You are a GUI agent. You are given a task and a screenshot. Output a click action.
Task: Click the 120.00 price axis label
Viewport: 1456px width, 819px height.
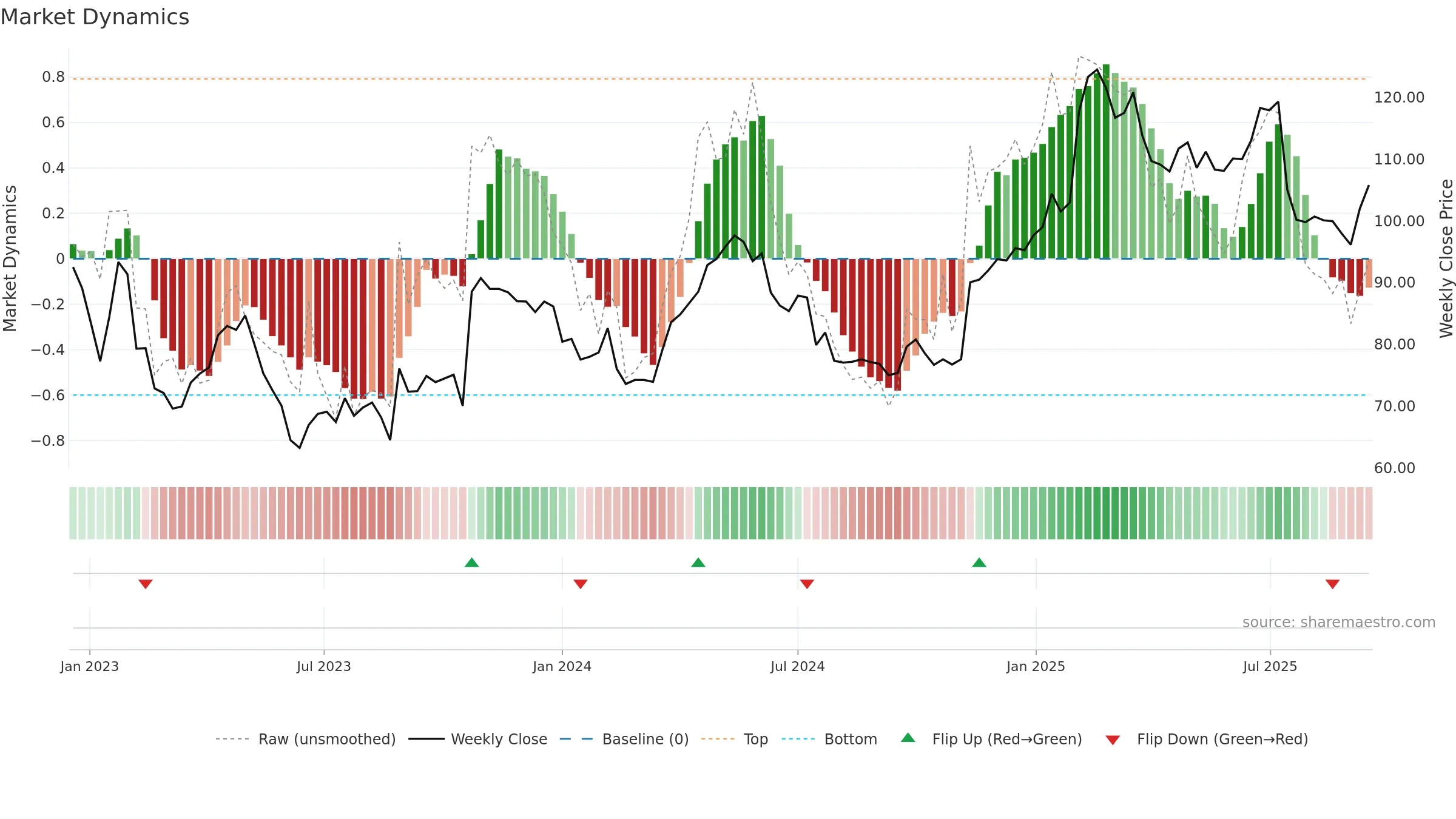[1400, 97]
